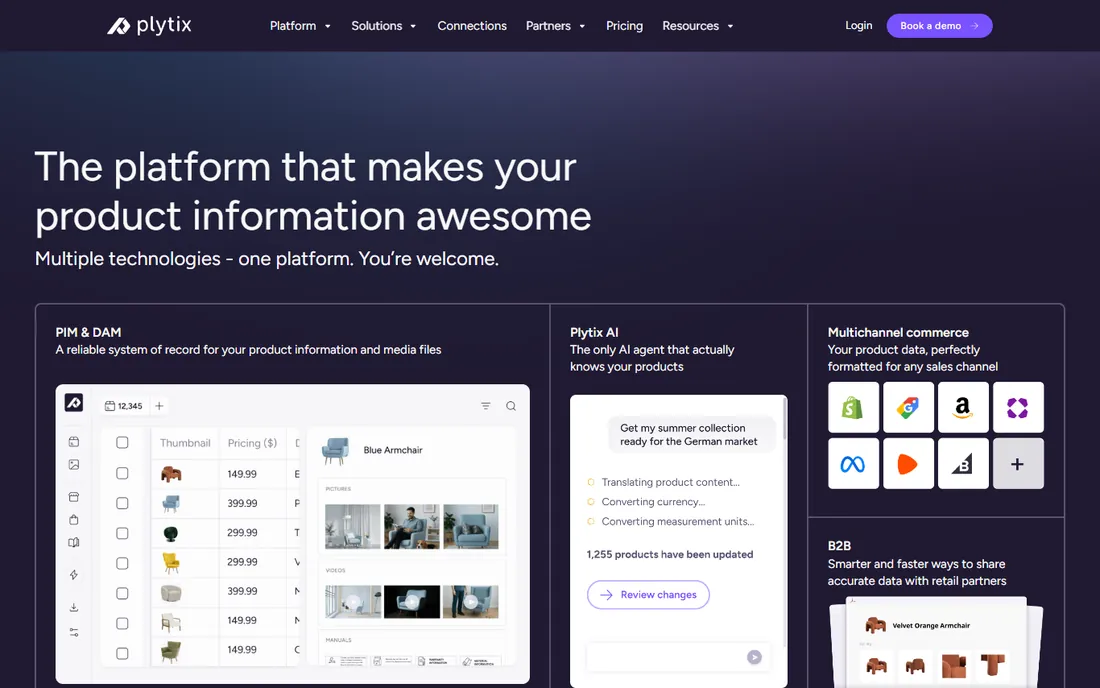Click the calendar icon on the 12,345 tab

pos(109,406)
